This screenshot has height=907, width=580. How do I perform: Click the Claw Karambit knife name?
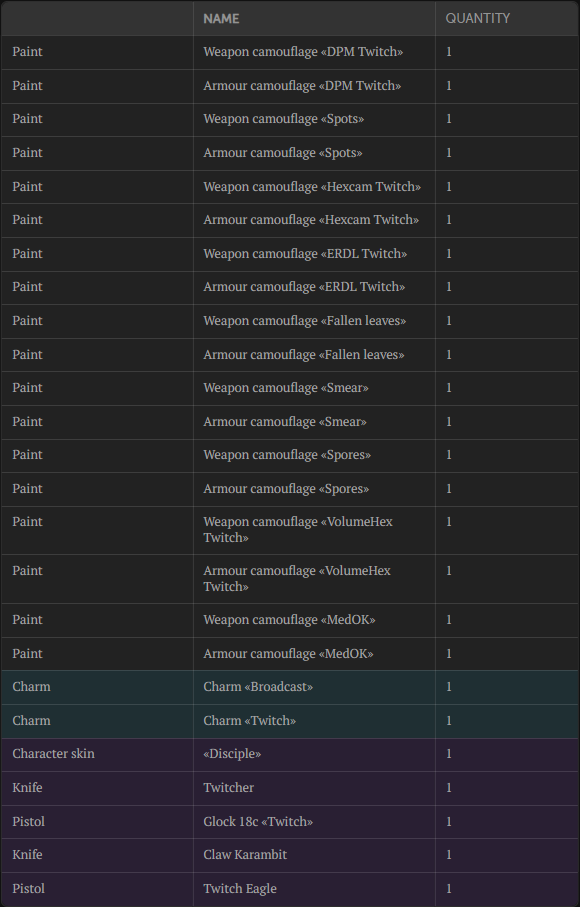[245, 855]
